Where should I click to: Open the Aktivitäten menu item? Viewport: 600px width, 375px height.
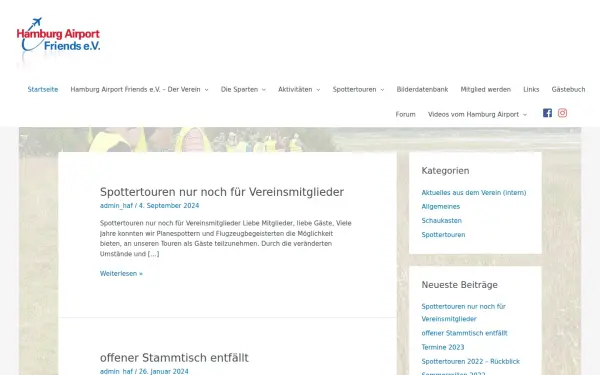coord(295,90)
